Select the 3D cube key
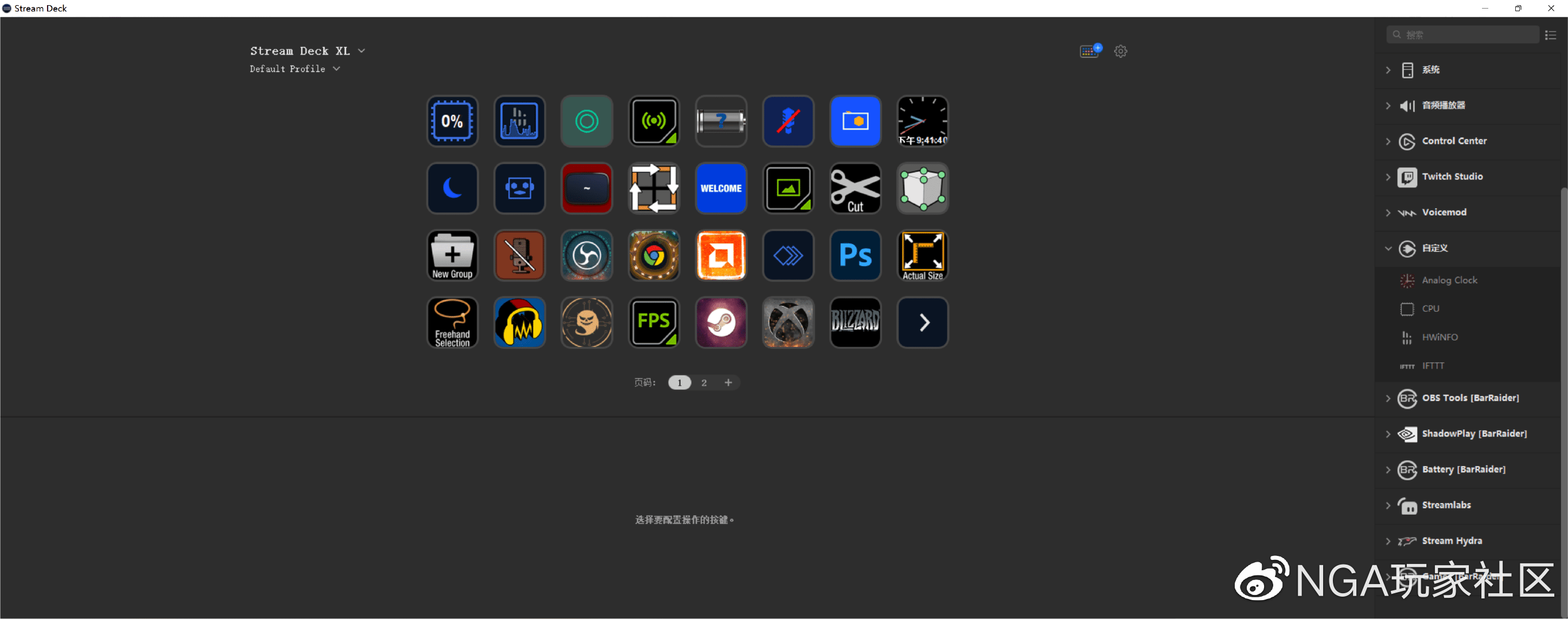Viewport: 1568px width, 619px height. [923, 188]
